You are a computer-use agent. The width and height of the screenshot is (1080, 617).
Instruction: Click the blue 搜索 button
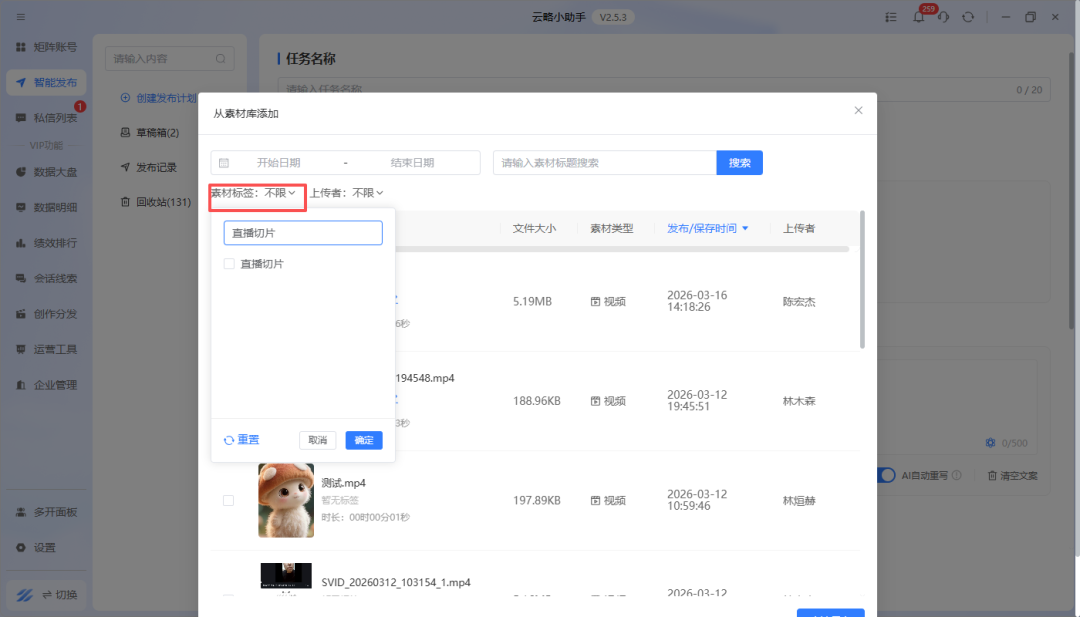point(739,162)
